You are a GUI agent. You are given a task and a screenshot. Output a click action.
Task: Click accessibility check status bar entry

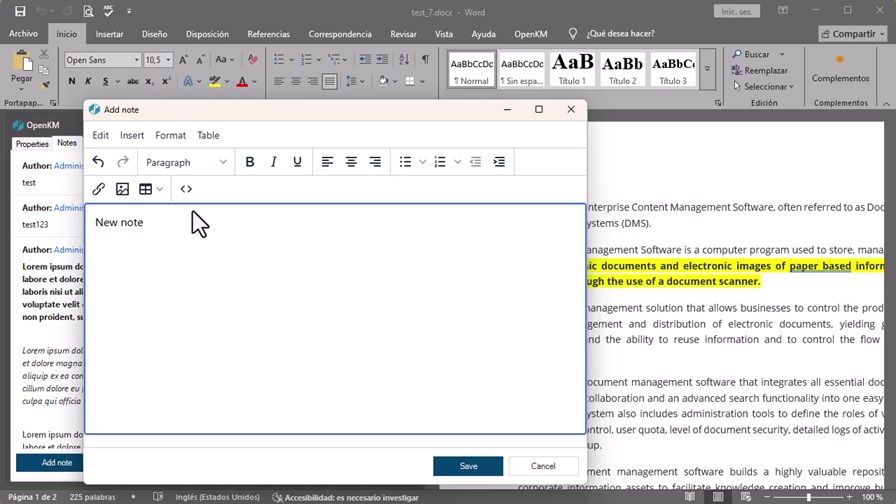tap(346, 497)
